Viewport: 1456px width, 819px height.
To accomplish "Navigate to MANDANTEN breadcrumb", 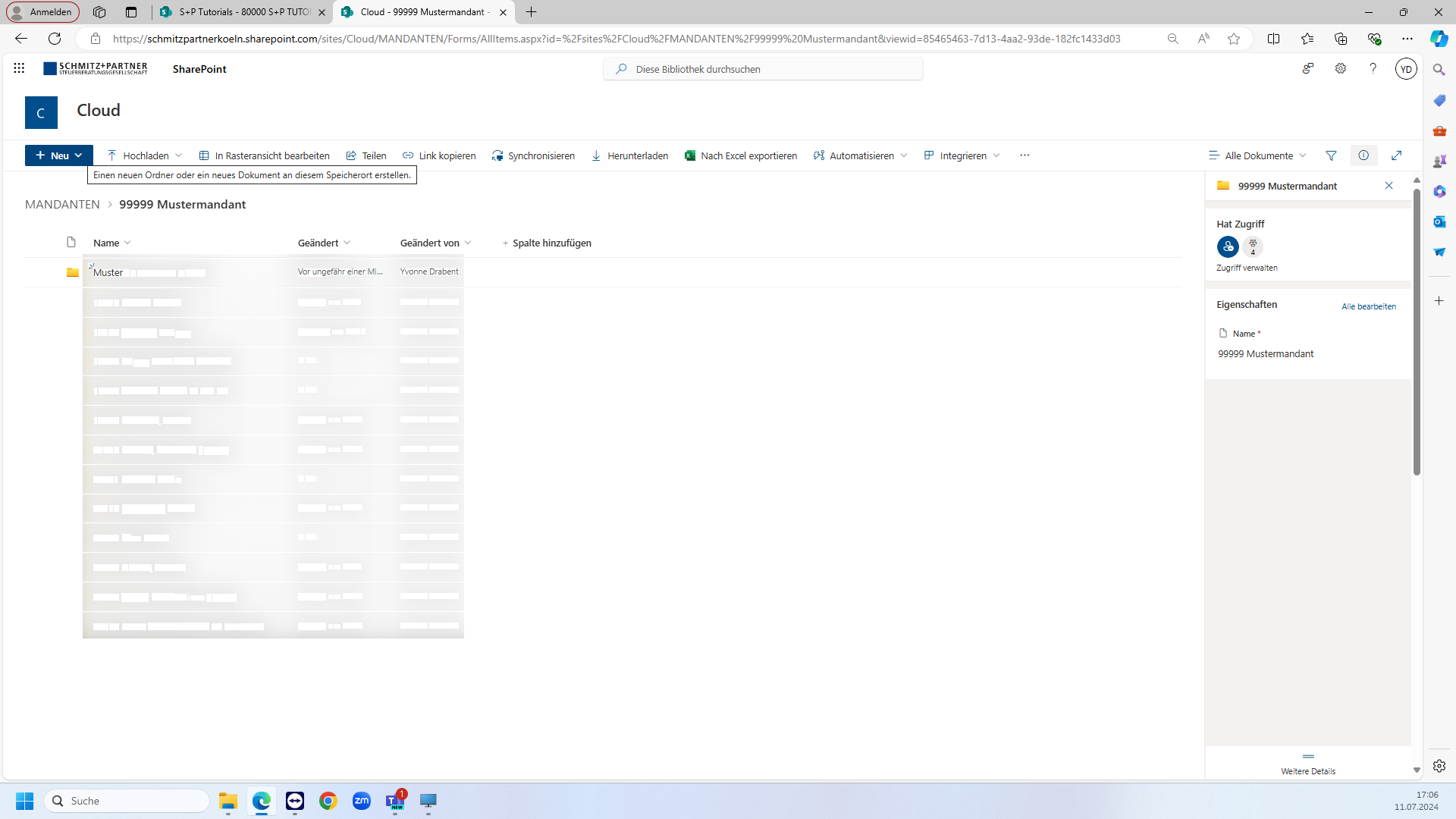I will [62, 204].
